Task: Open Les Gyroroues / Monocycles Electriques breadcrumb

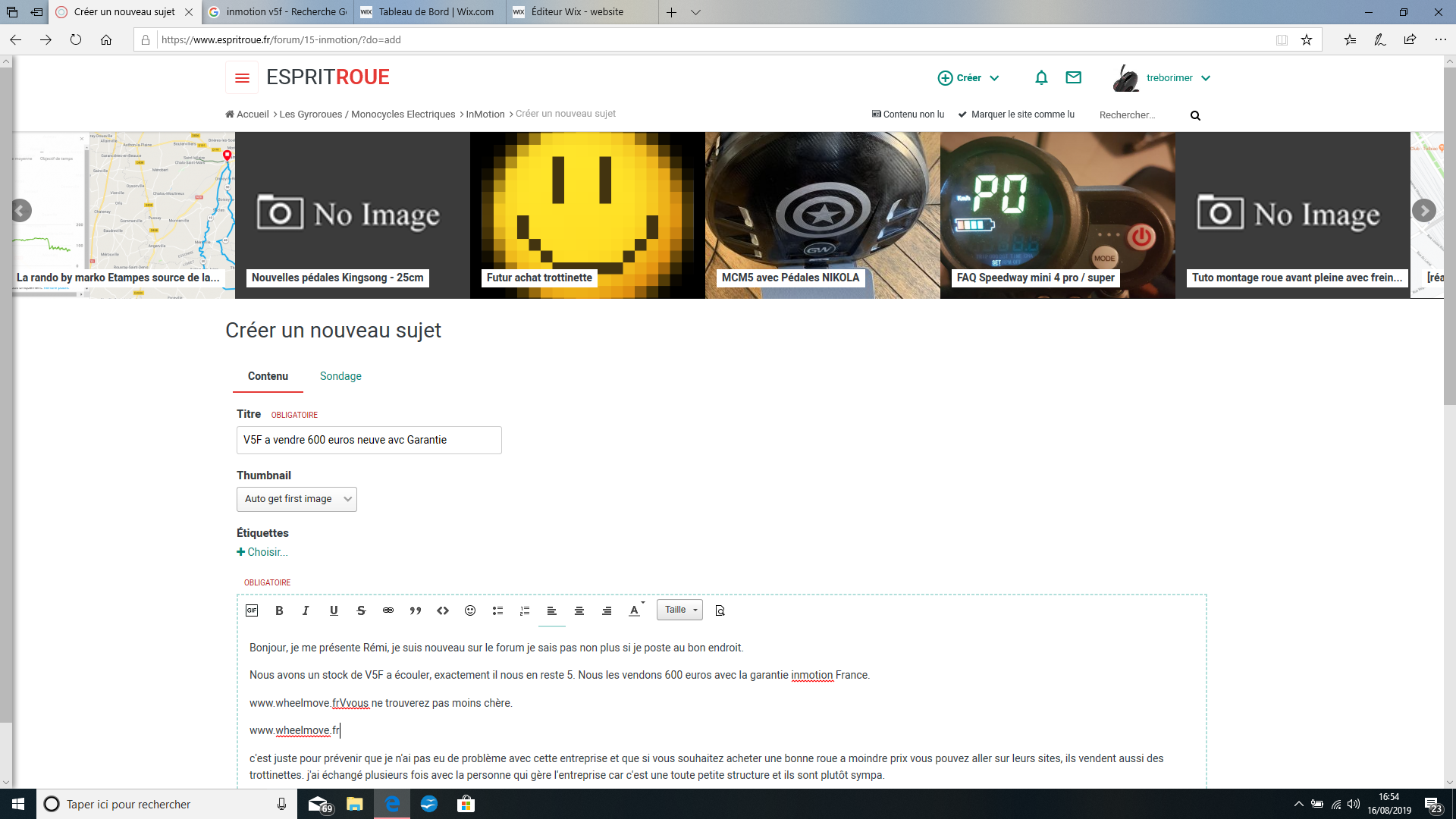Action: (367, 115)
